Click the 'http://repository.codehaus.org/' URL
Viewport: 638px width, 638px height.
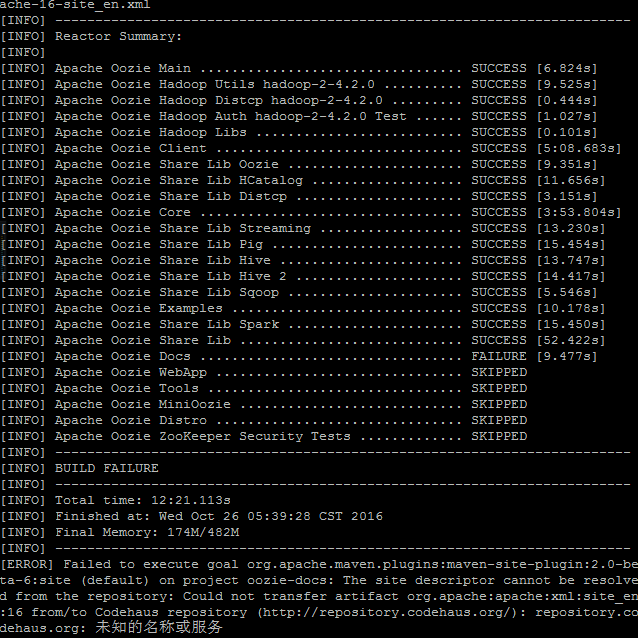pyautogui.click(x=387, y=612)
